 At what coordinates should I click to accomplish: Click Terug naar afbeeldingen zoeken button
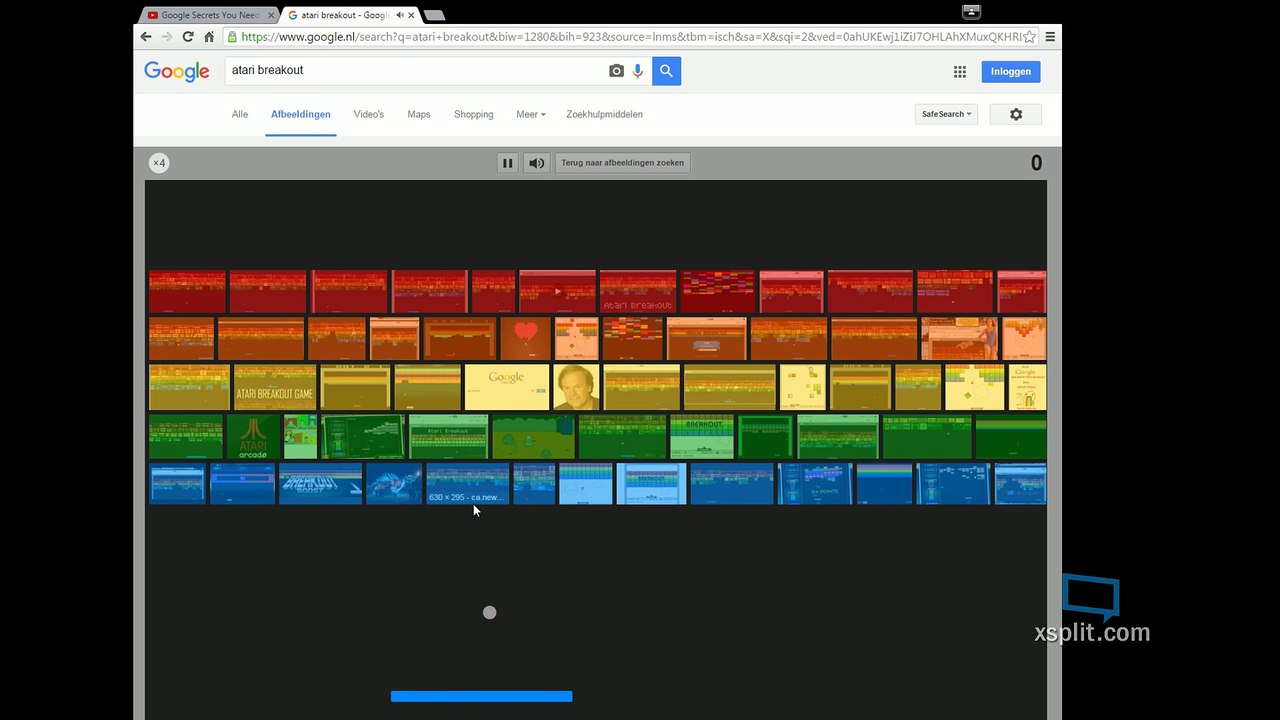coord(622,163)
